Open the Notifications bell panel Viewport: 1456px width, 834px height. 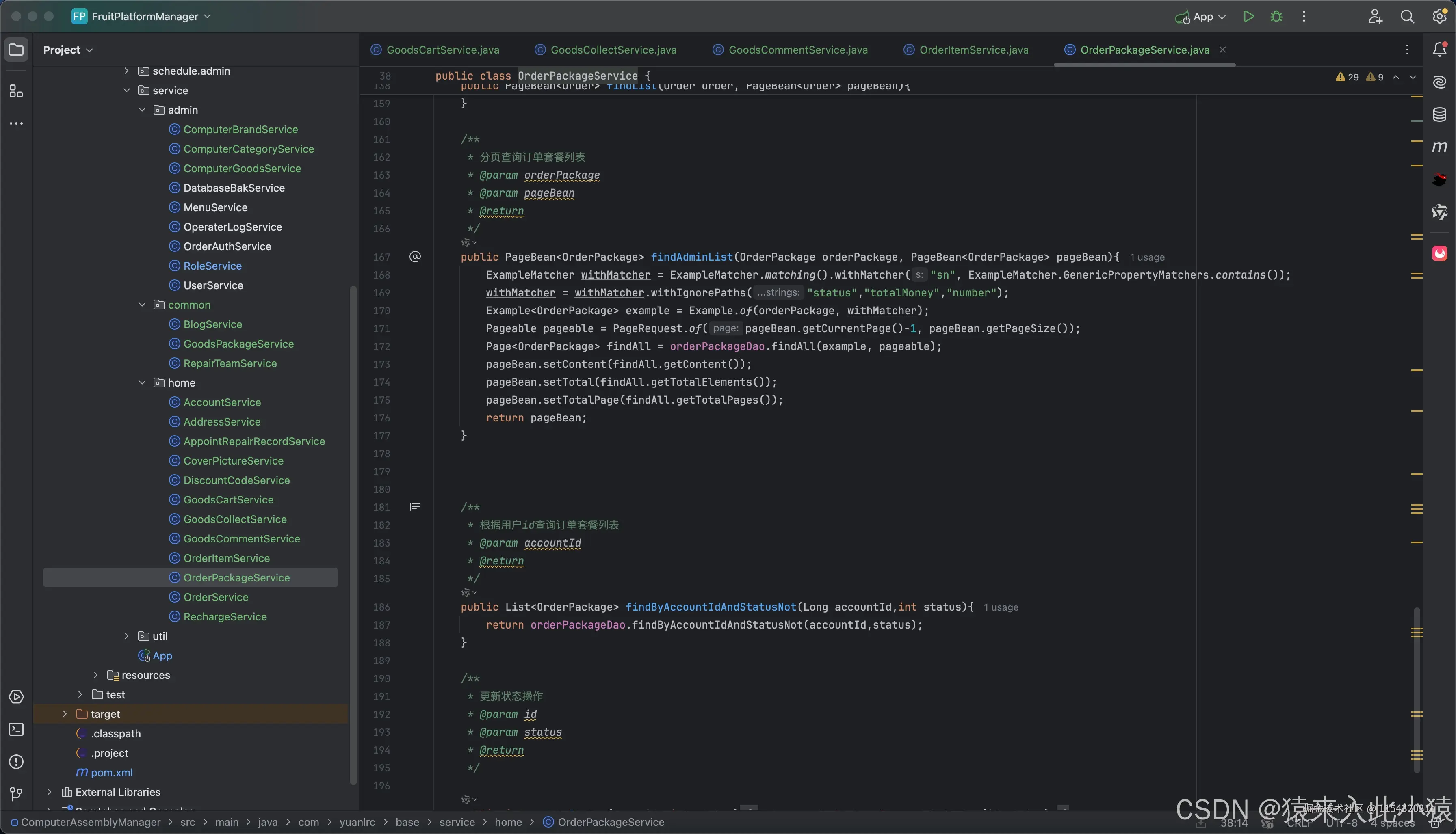[1439, 50]
